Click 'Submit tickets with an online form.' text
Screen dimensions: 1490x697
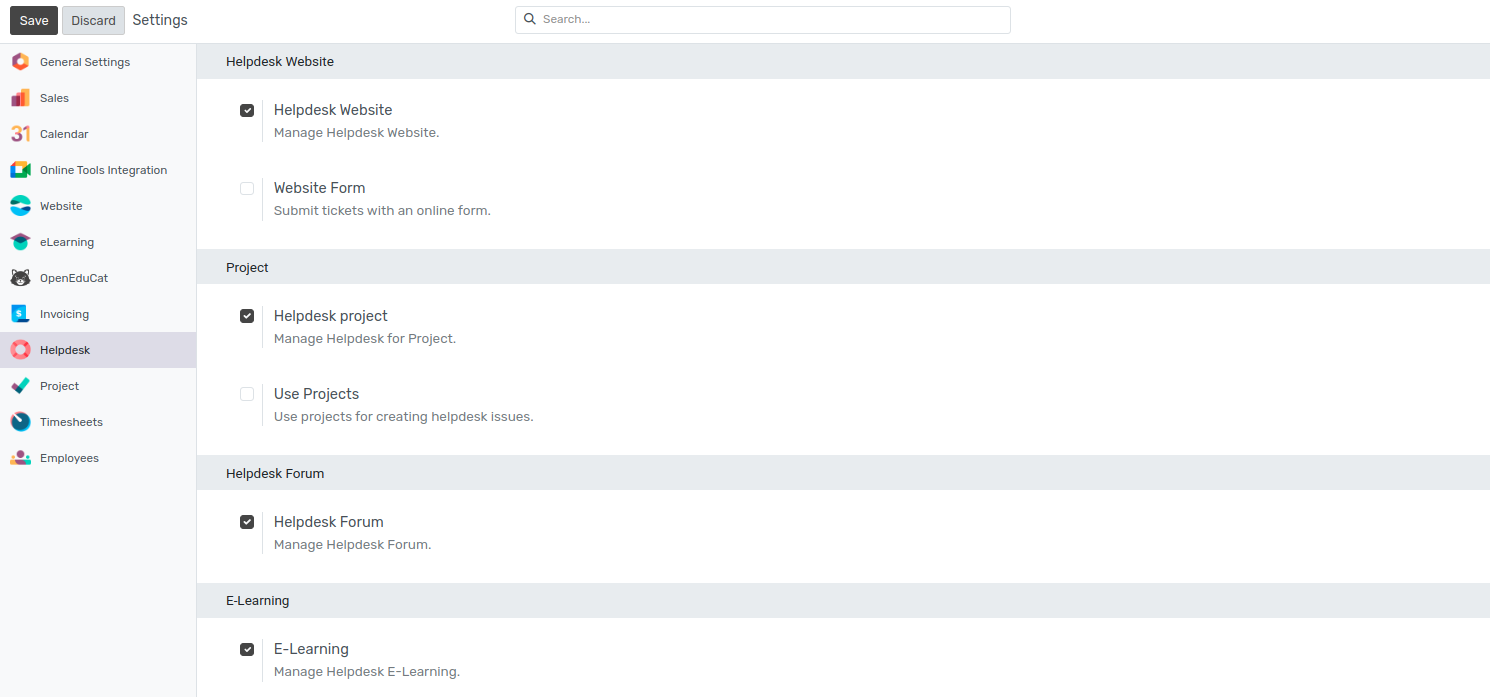(x=382, y=210)
